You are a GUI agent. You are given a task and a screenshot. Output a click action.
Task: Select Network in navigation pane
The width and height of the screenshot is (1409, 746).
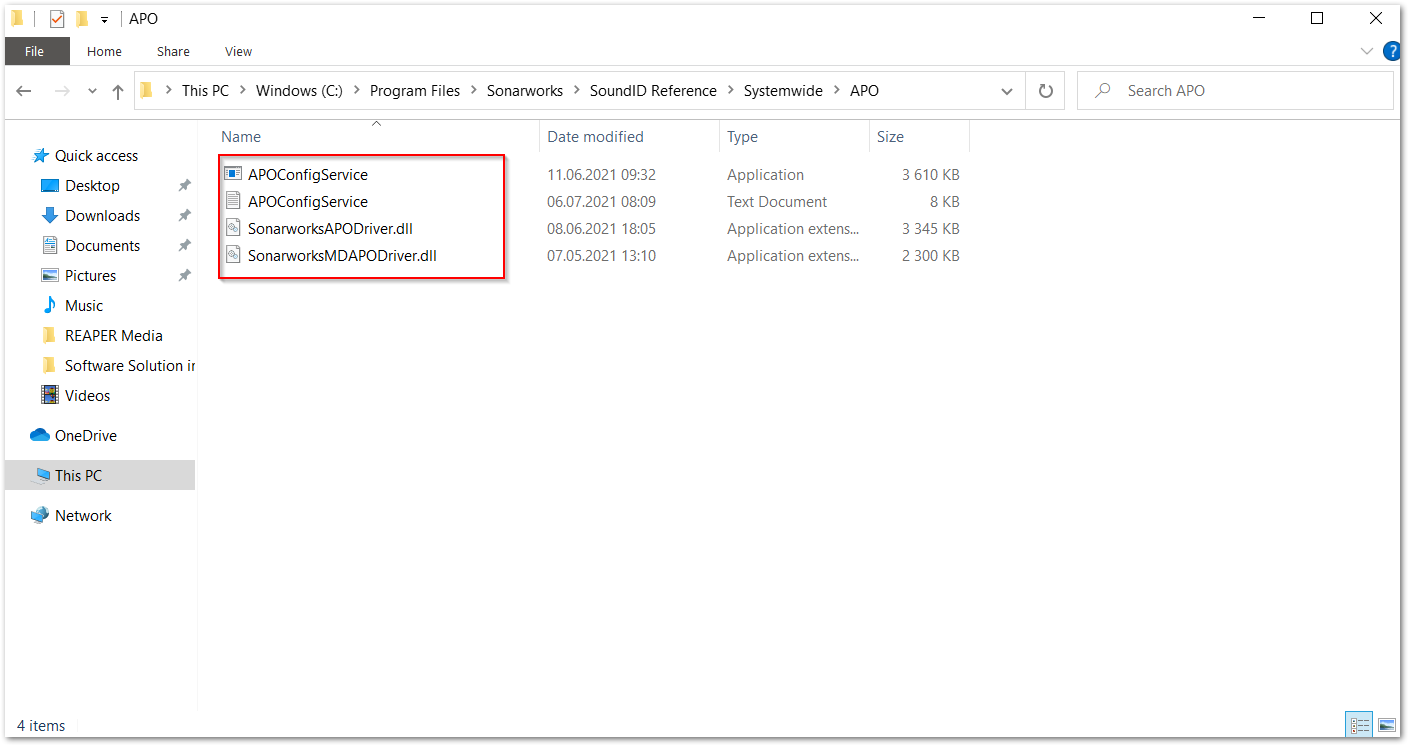83,516
